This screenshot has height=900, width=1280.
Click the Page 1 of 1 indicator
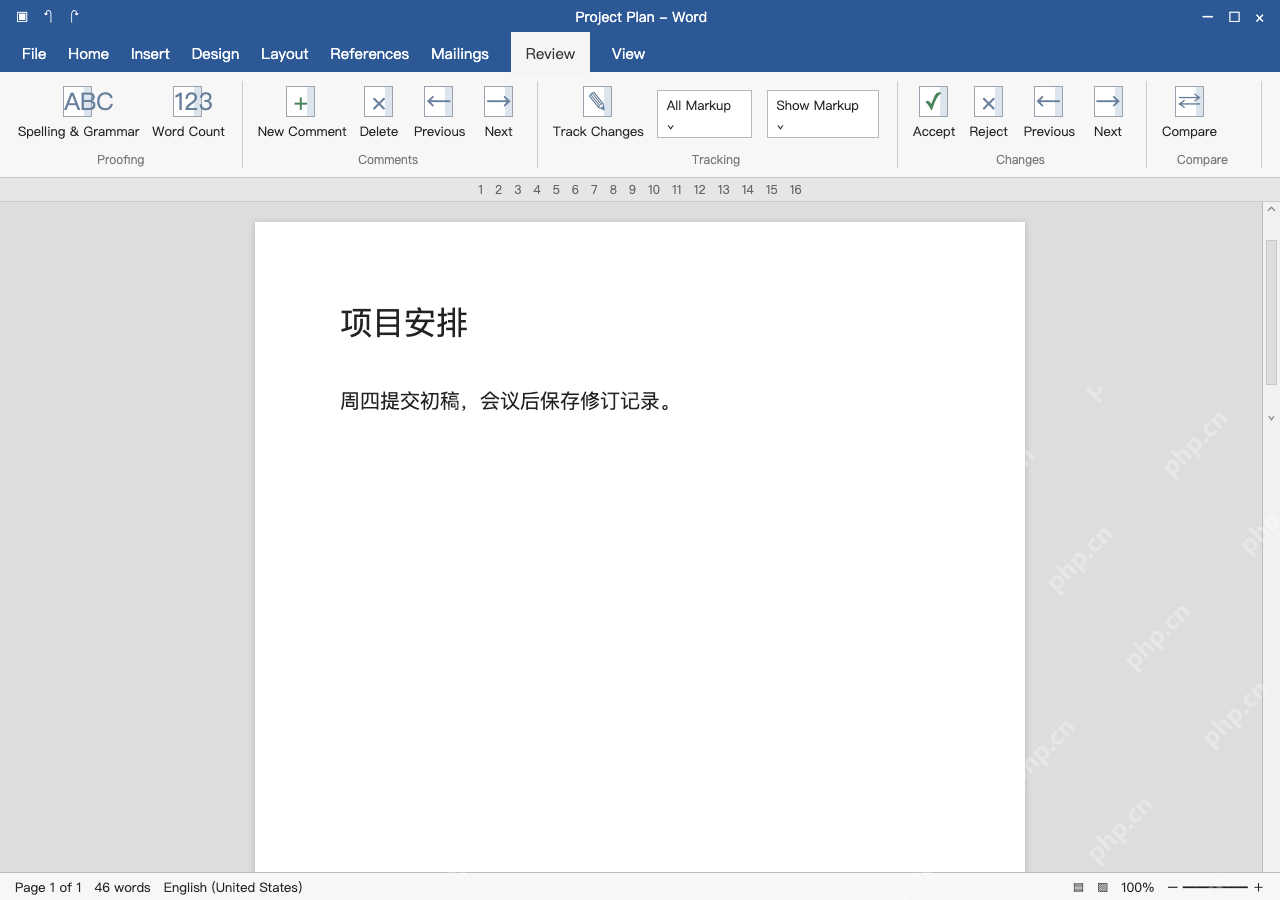48,887
